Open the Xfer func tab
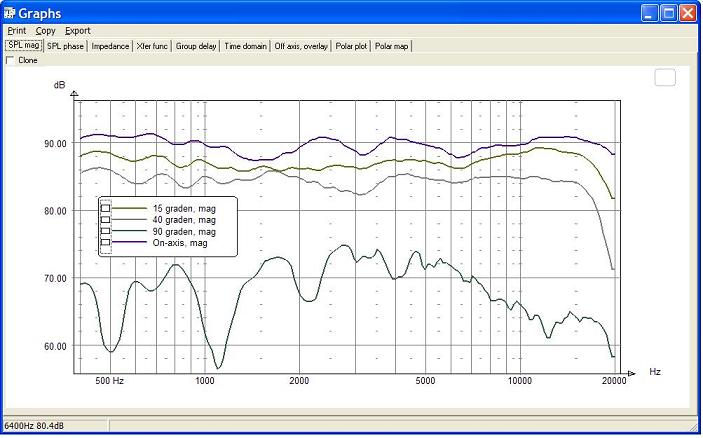Screen dimensions: 703x438 (x=152, y=46)
